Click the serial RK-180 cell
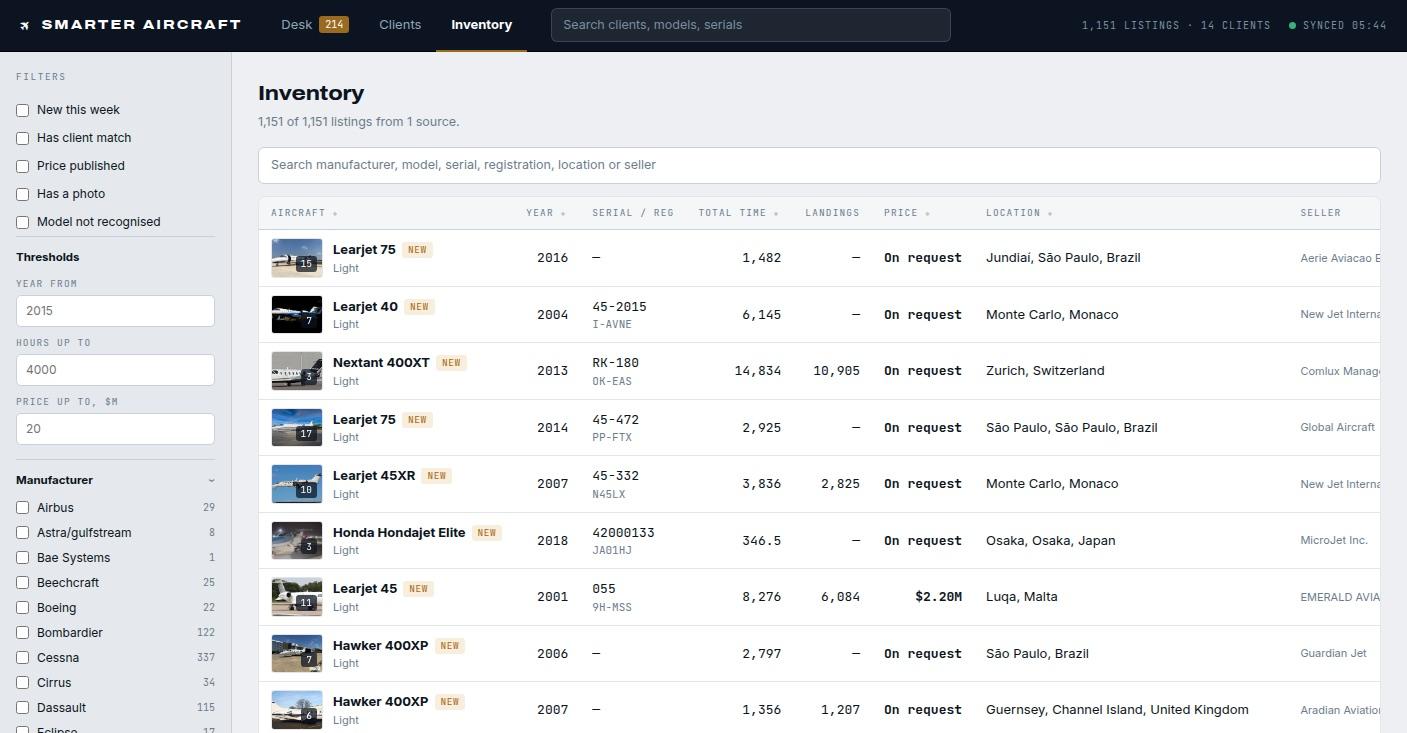Viewport: 1407px width, 733px height. click(615, 363)
